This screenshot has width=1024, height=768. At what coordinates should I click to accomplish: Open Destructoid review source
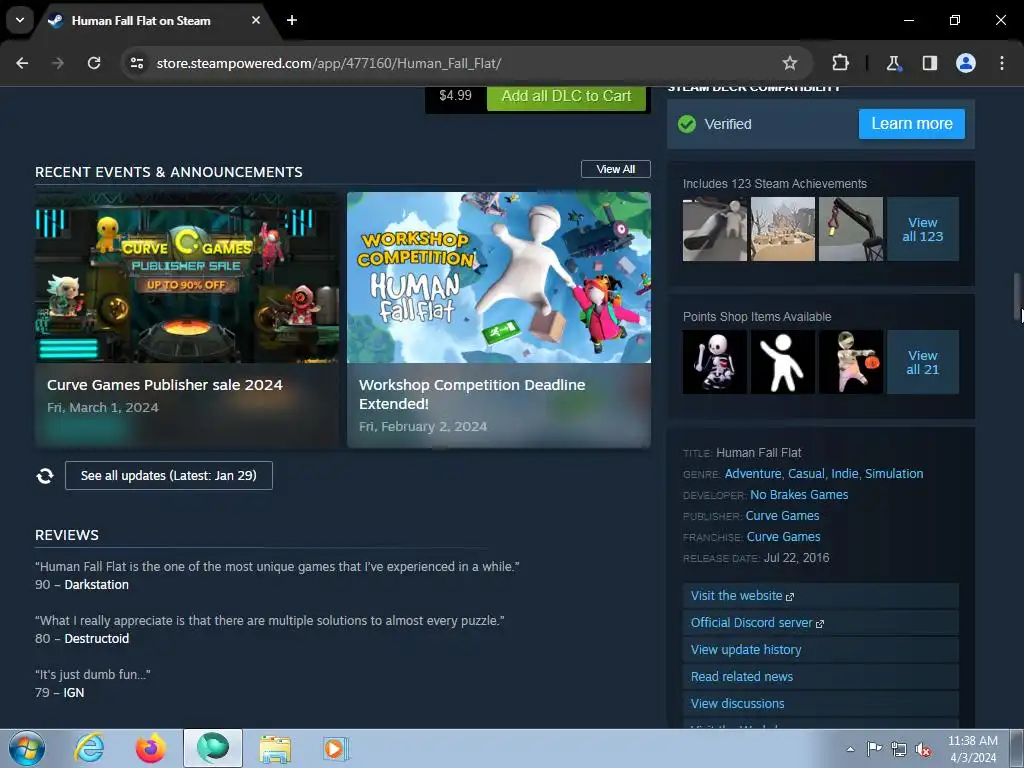click(97, 638)
